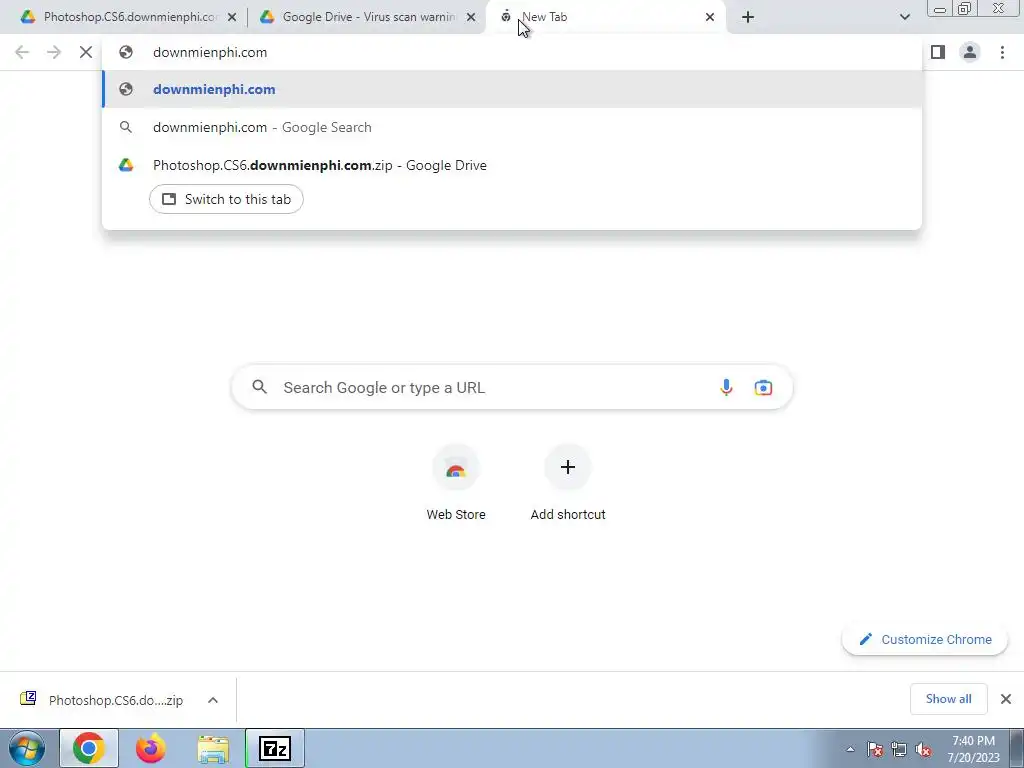Click Show all downloads
This screenshot has height=768, width=1024.
pos(948,699)
